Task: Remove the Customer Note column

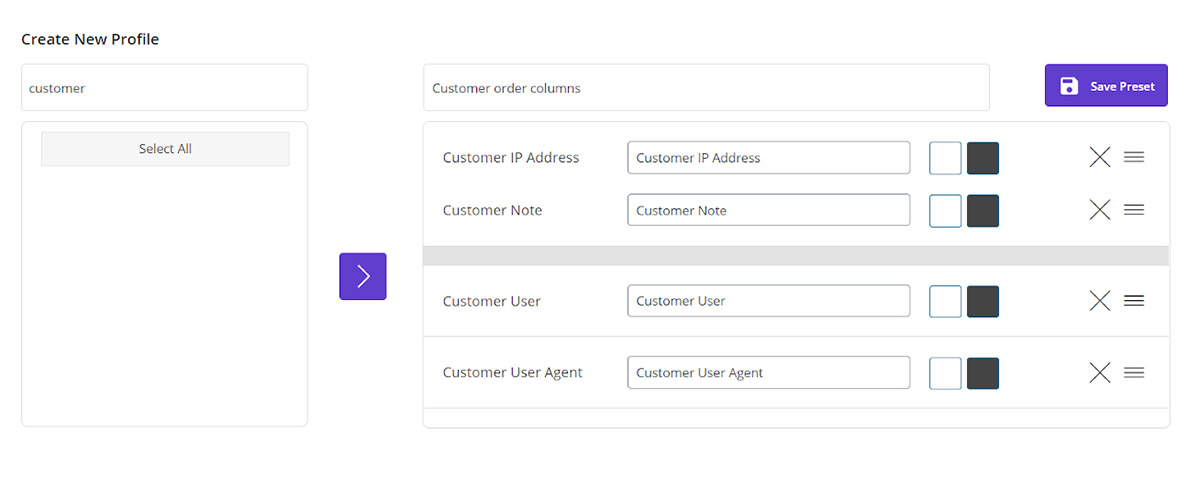Action: tap(1099, 210)
